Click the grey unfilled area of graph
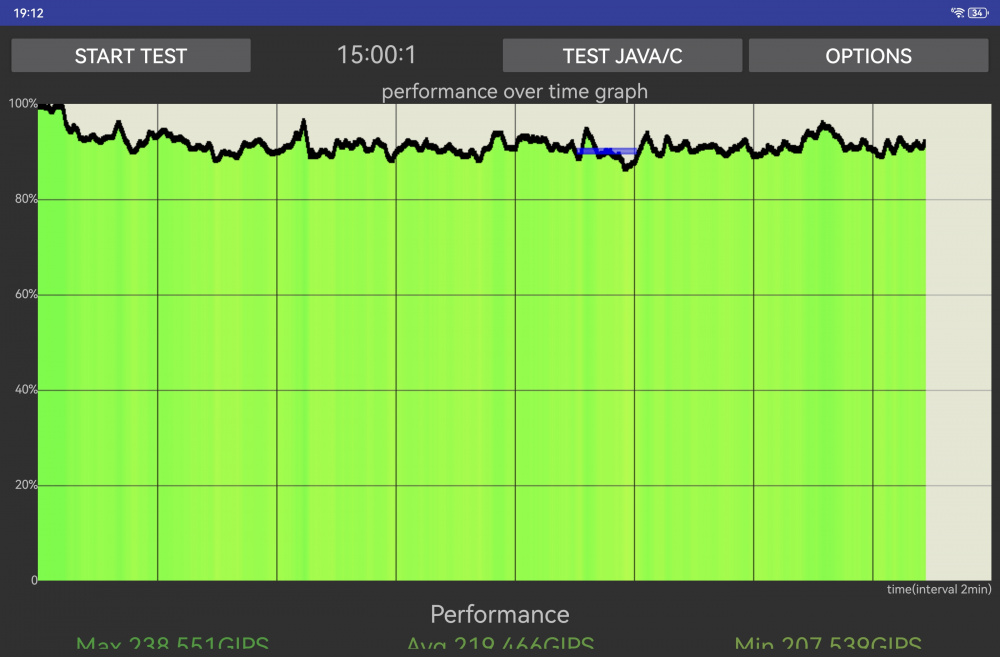Image resolution: width=1000 pixels, height=657 pixels. [x=959, y=357]
